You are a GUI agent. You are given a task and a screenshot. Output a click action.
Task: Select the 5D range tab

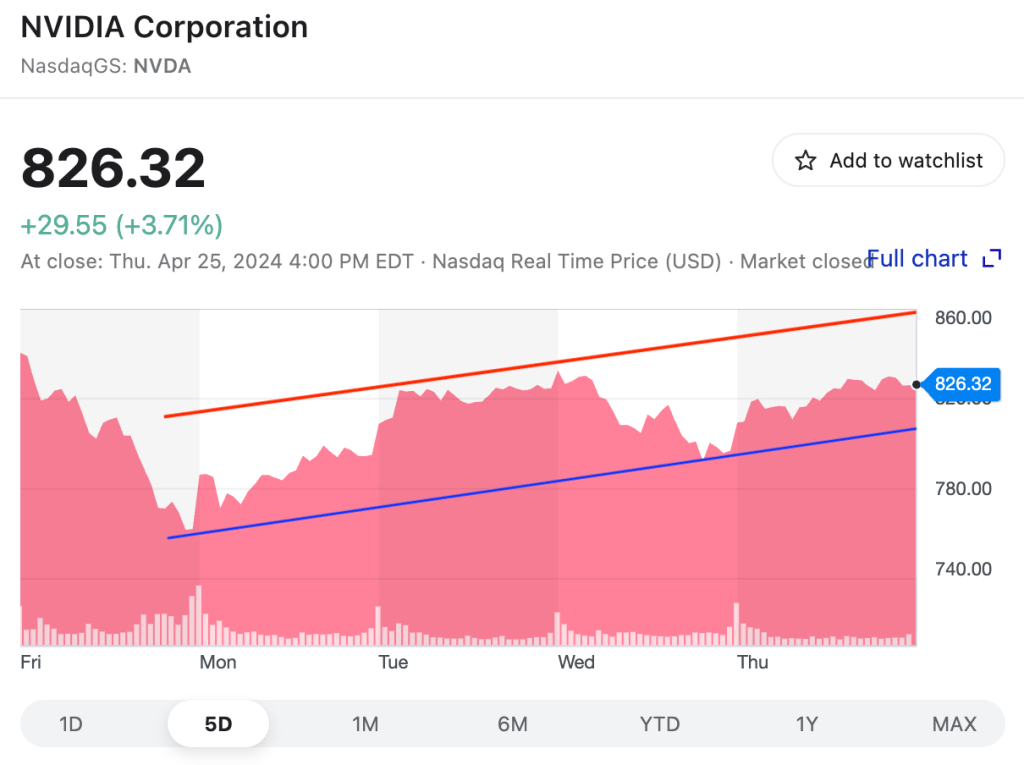218,724
